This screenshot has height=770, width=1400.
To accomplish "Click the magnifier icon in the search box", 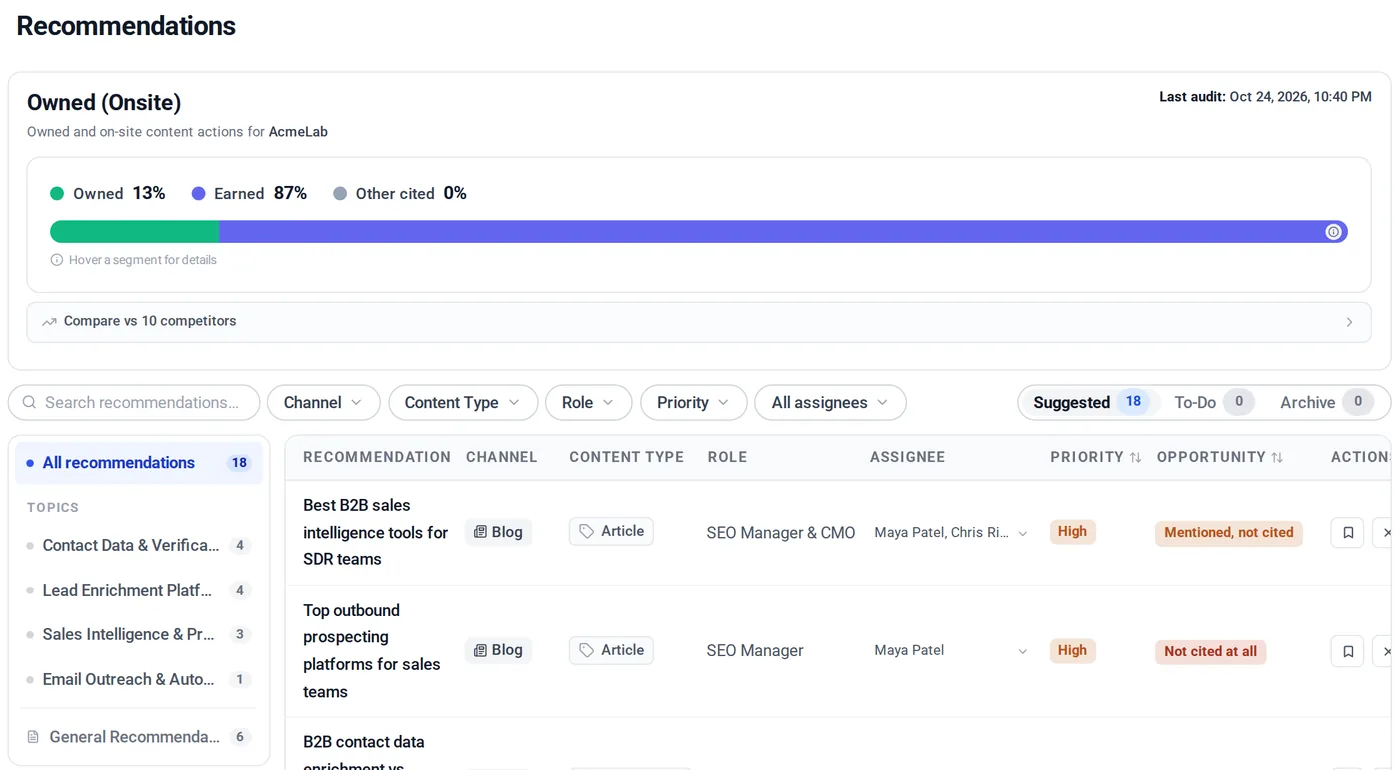I will point(28,402).
